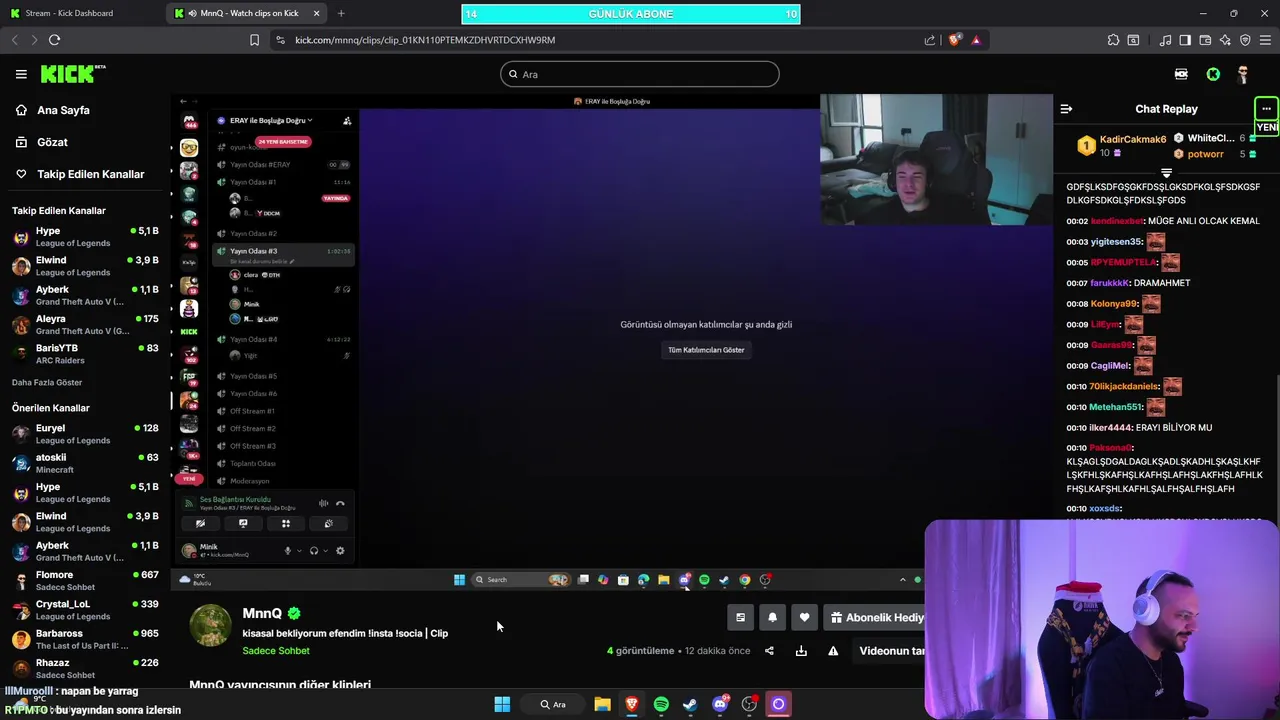
Task: Click the share page icon in address bar
Action: pos(930,40)
